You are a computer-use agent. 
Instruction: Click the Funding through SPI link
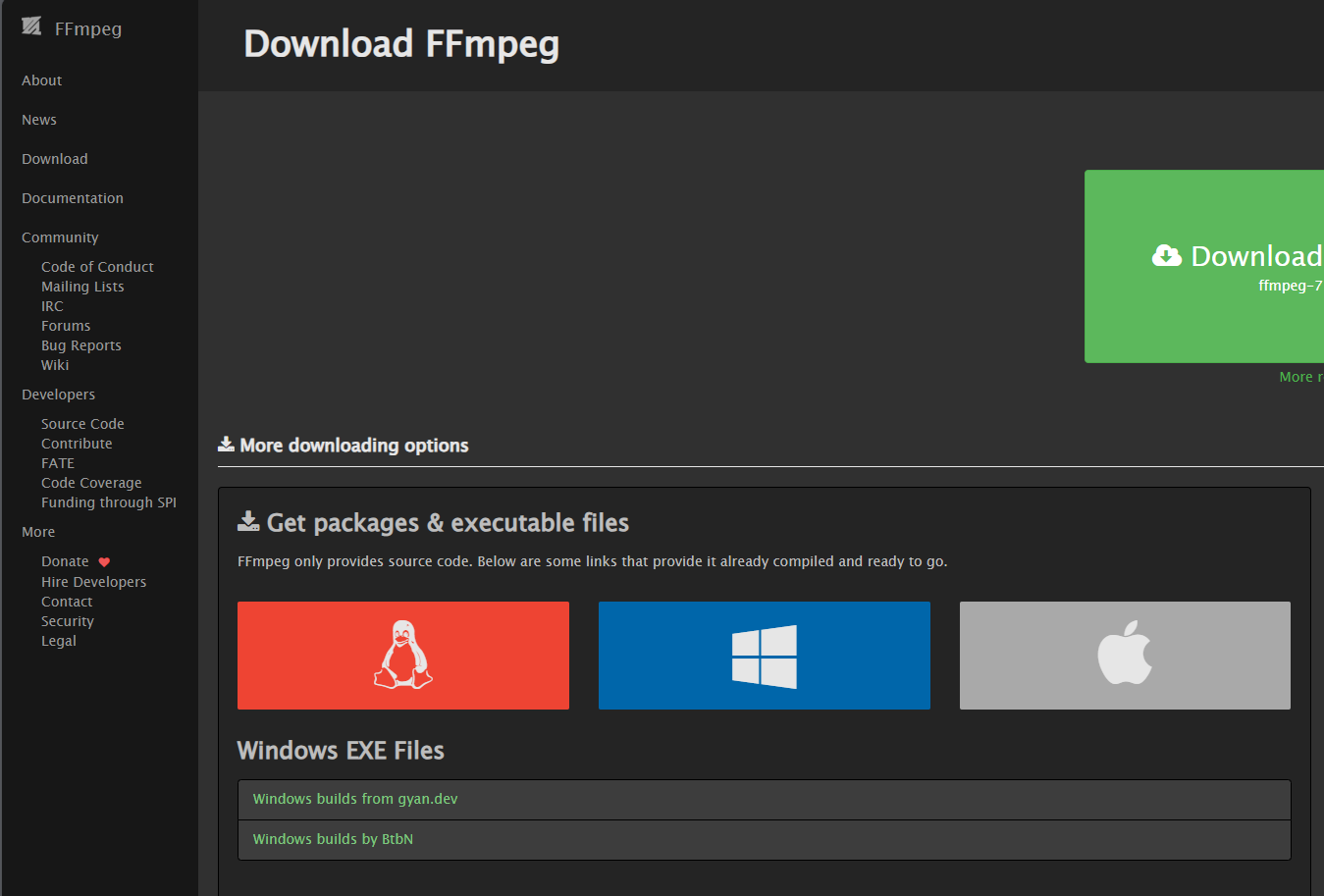coord(108,501)
